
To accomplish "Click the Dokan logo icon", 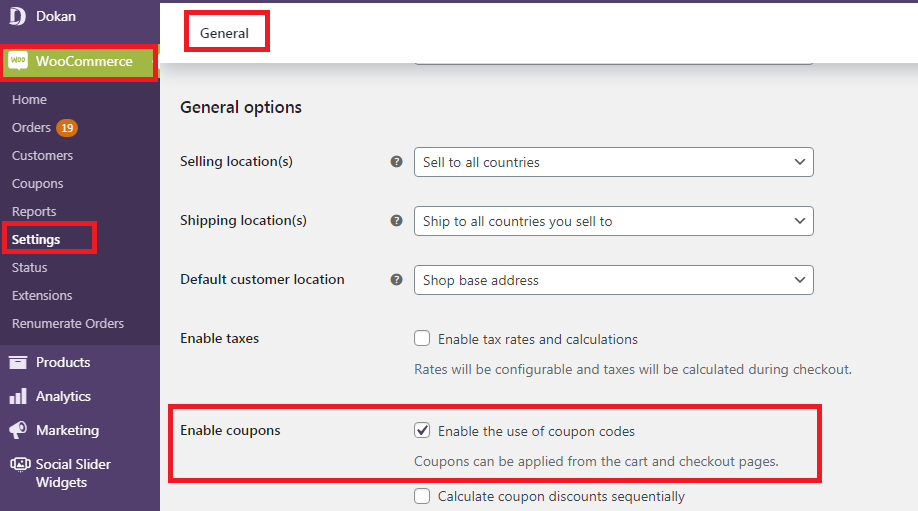I will tap(18, 16).
